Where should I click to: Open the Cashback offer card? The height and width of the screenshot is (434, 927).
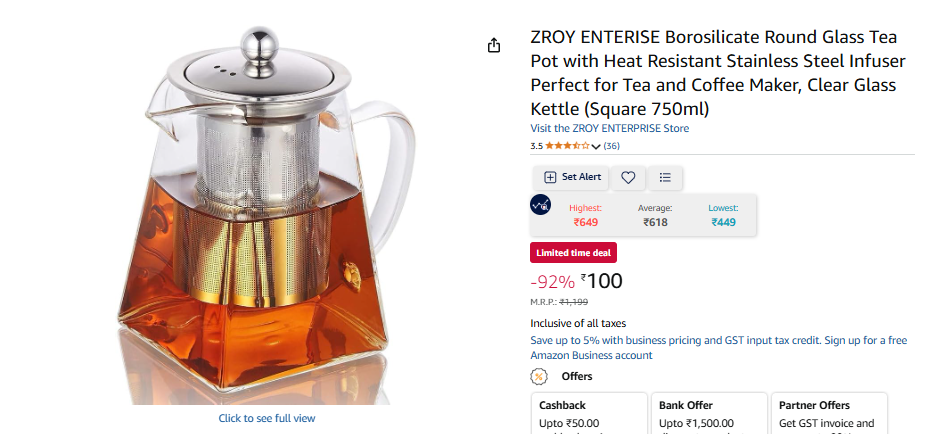pyautogui.click(x=589, y=413)
